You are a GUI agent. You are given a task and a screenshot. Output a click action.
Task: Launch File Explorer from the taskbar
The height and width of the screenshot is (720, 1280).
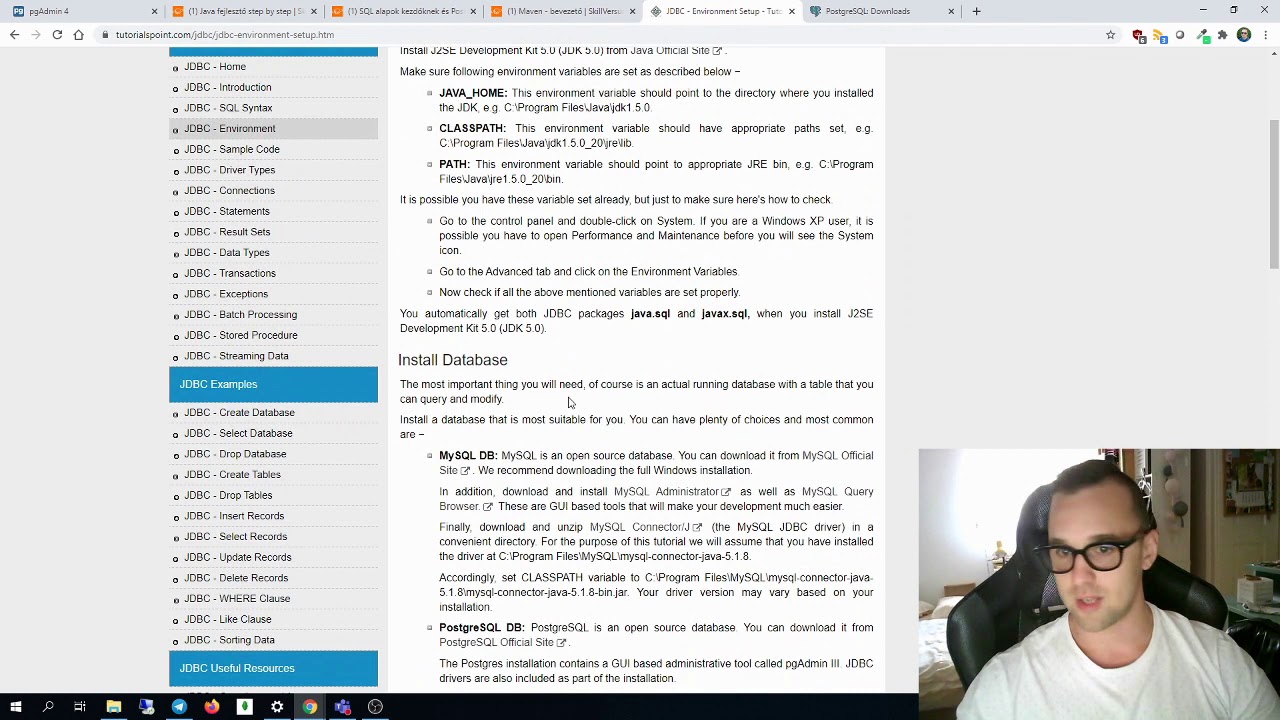pyautogui.click(x=114, y=707)
